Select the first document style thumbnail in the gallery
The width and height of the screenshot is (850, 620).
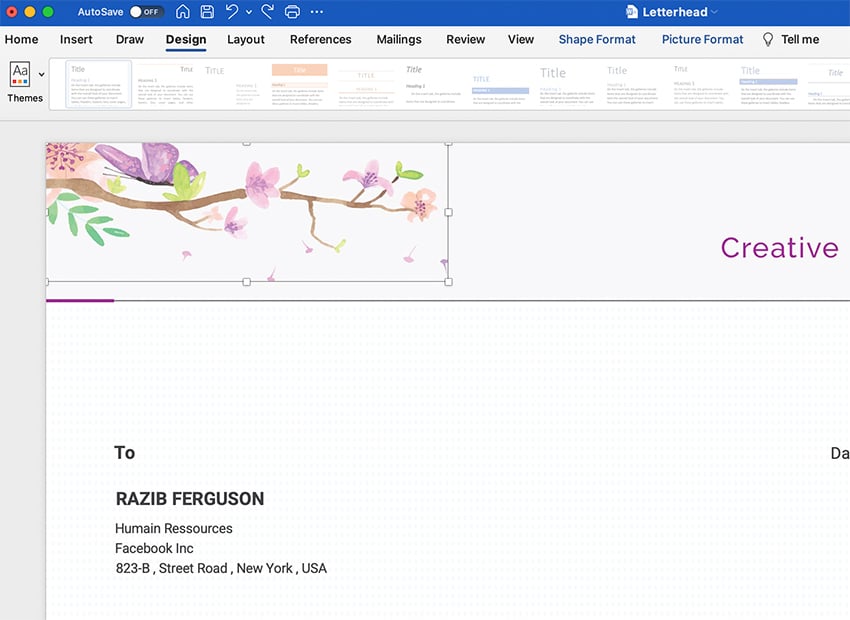(x=96, y=84)
